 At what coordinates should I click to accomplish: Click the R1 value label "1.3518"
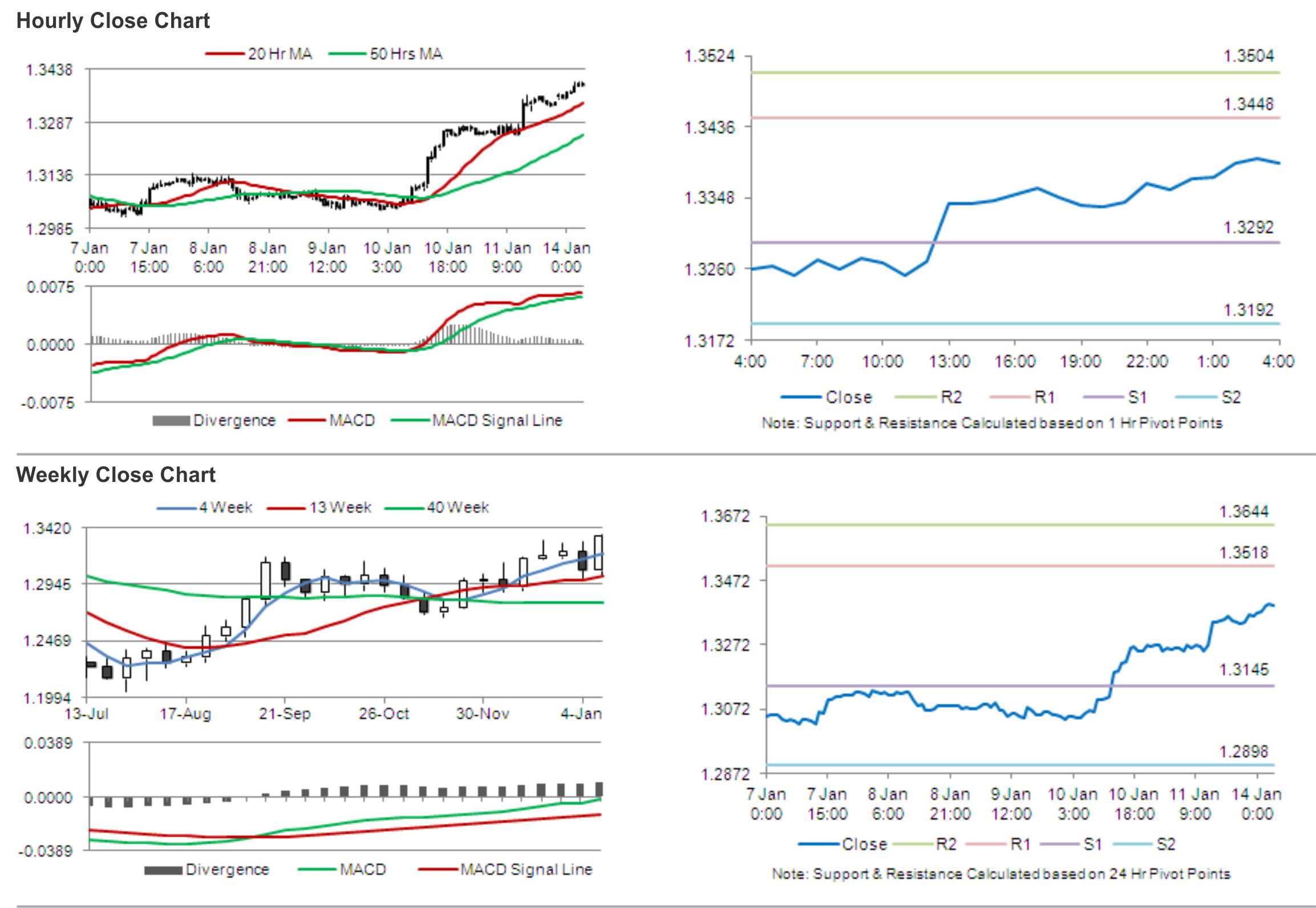(1244, 553)
